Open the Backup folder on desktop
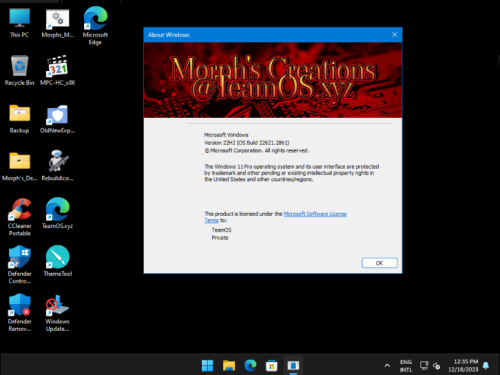 click(19, 119)
